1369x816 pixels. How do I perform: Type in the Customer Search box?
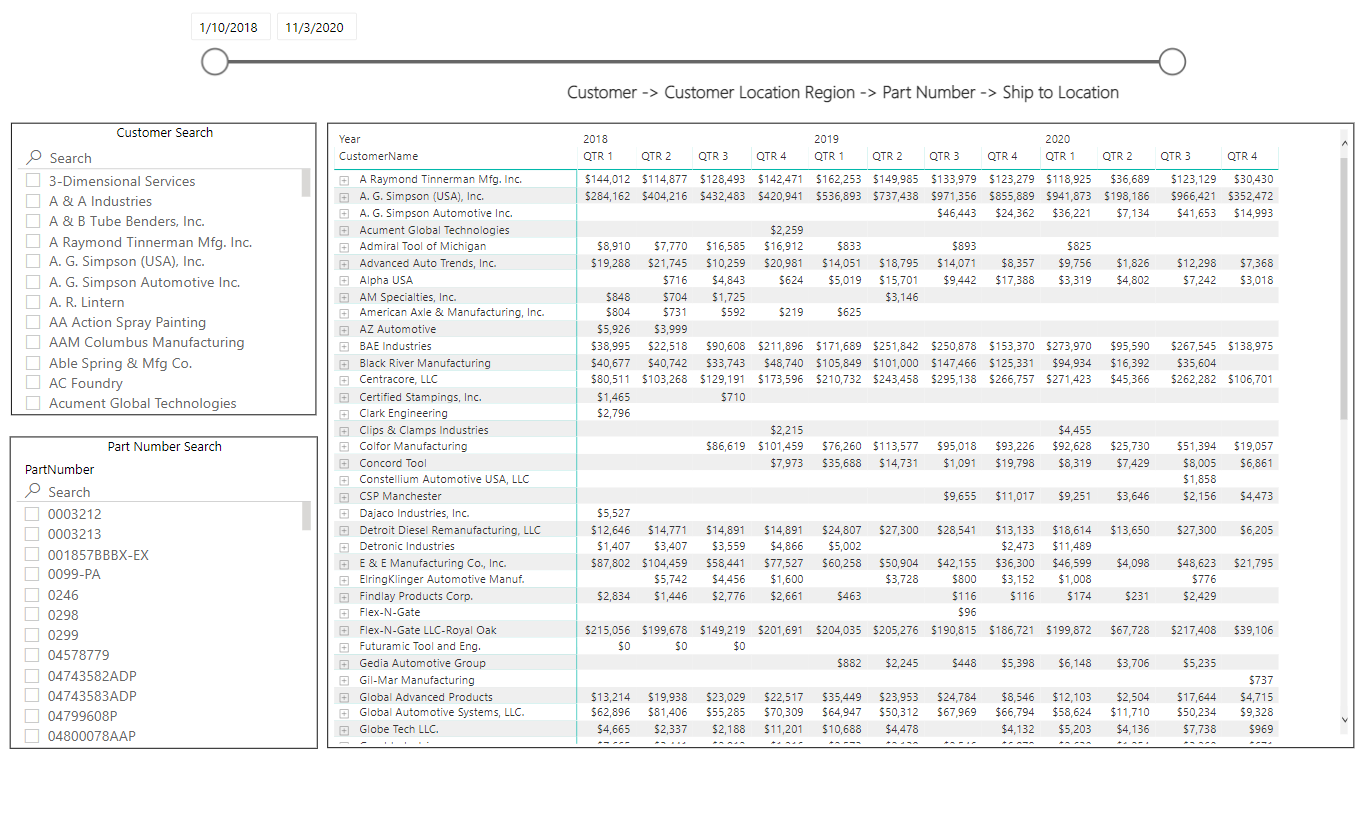(x=170, y=158)
